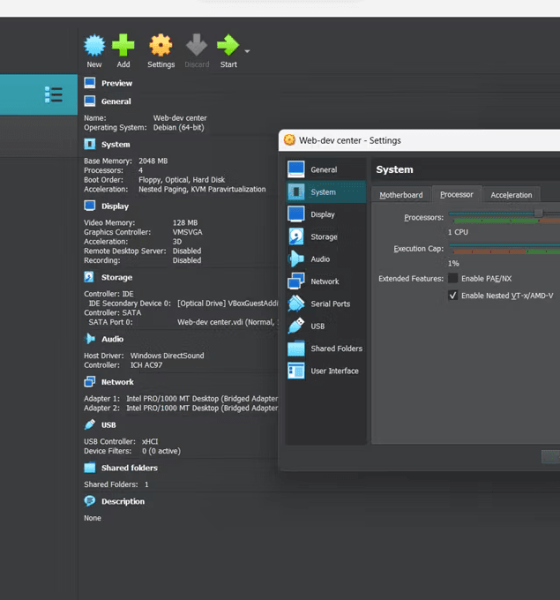The height and width of the screenshot is (600, 560).
Task: Click the 'VMSVGA' graphics controller value
Action: pos(188,232)
